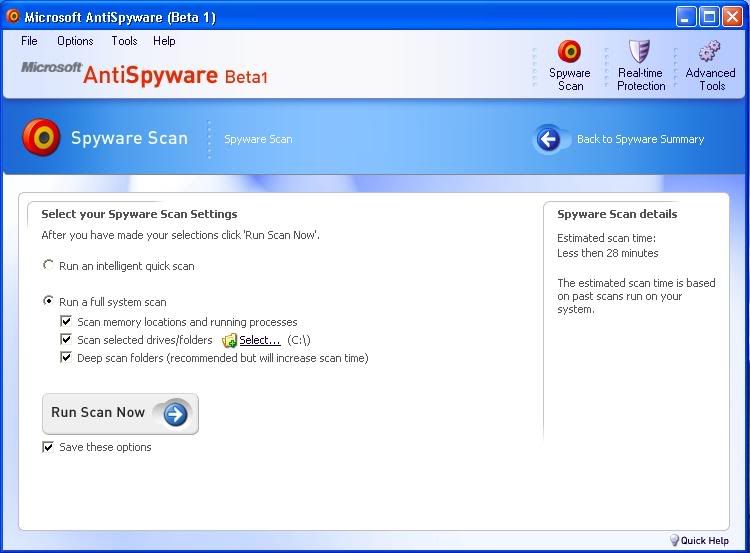The height and width of the screenshot is (553, 750).
Task: Click 'Select your Spyware Scan Settings' heading
Action: tap(139, 214)
